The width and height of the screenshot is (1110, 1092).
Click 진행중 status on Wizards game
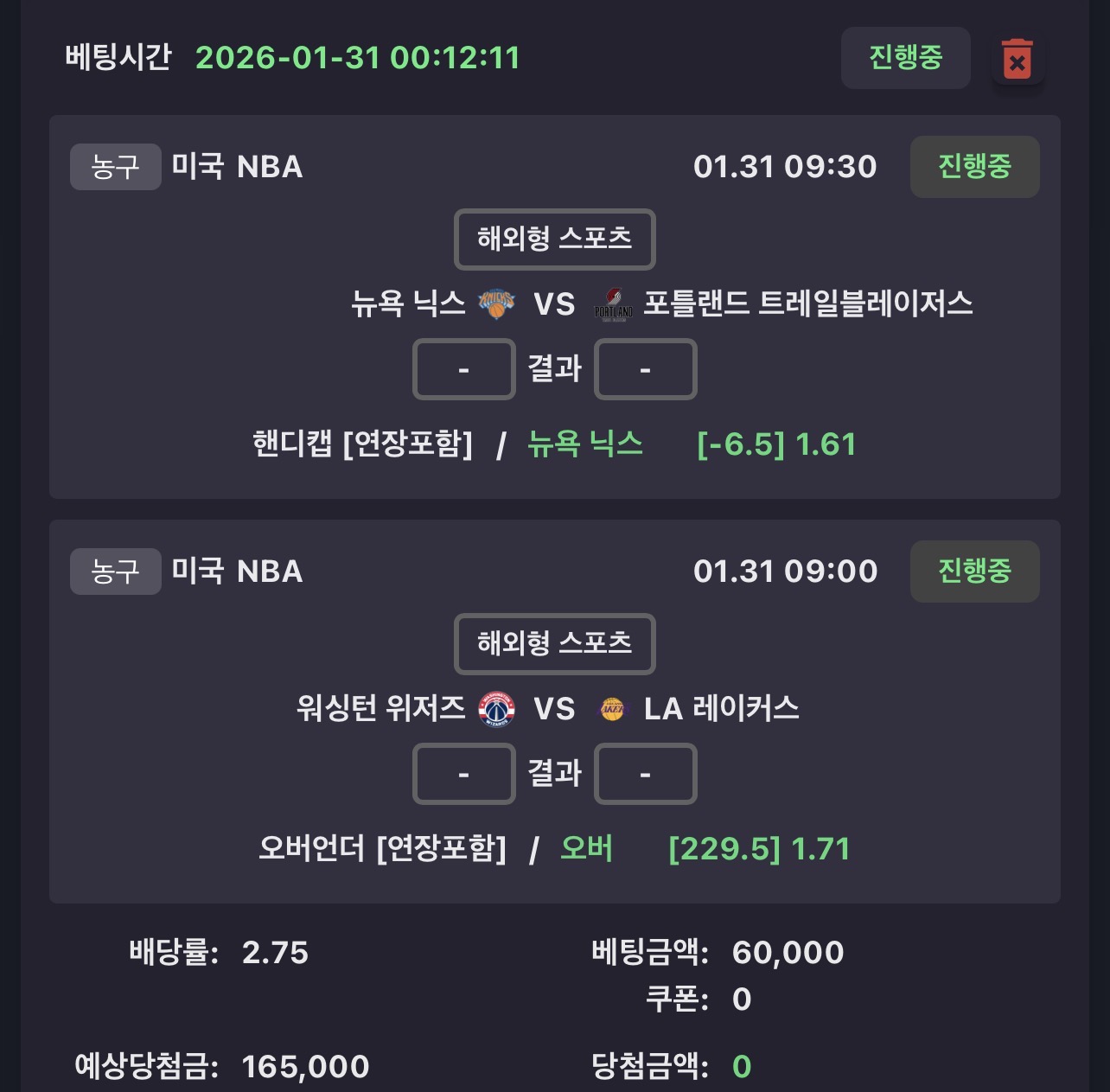point(974,572)
